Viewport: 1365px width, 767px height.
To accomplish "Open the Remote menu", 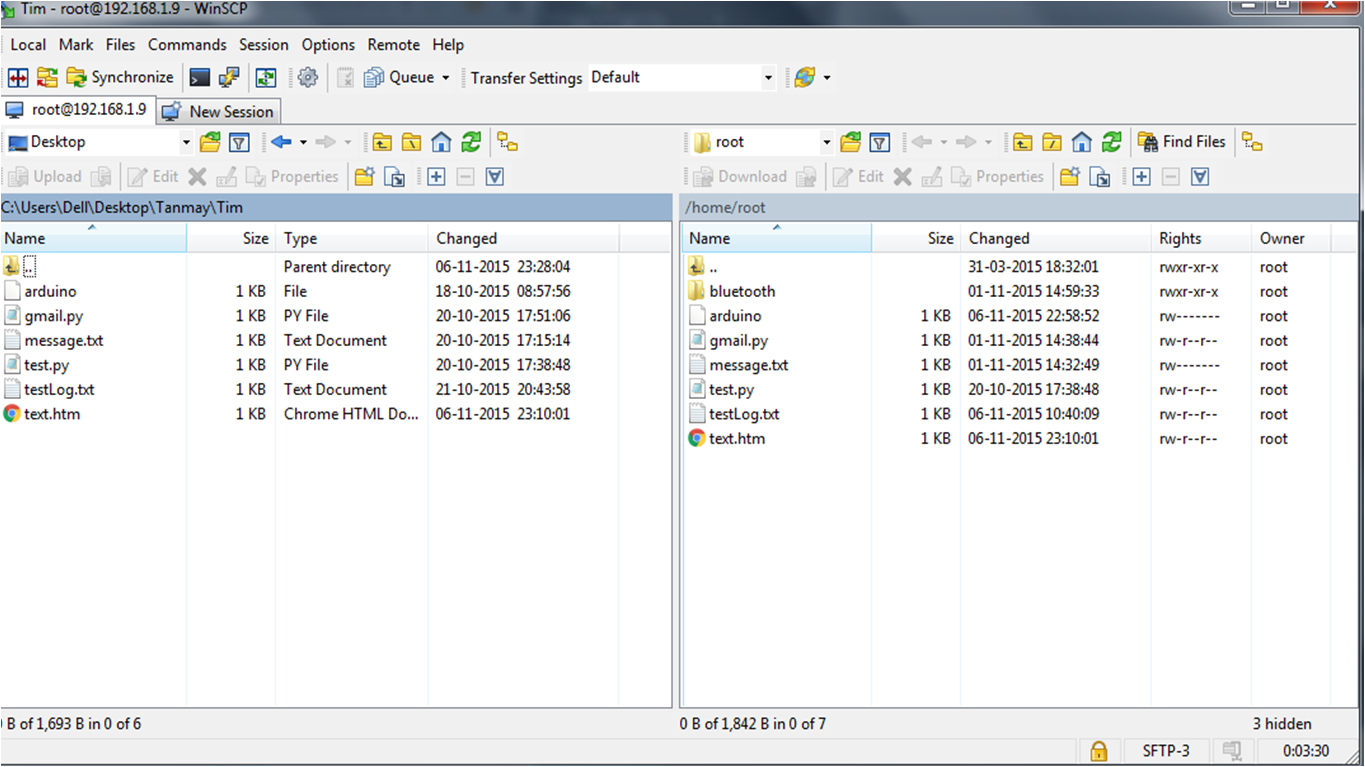I will tap(393, 45).
